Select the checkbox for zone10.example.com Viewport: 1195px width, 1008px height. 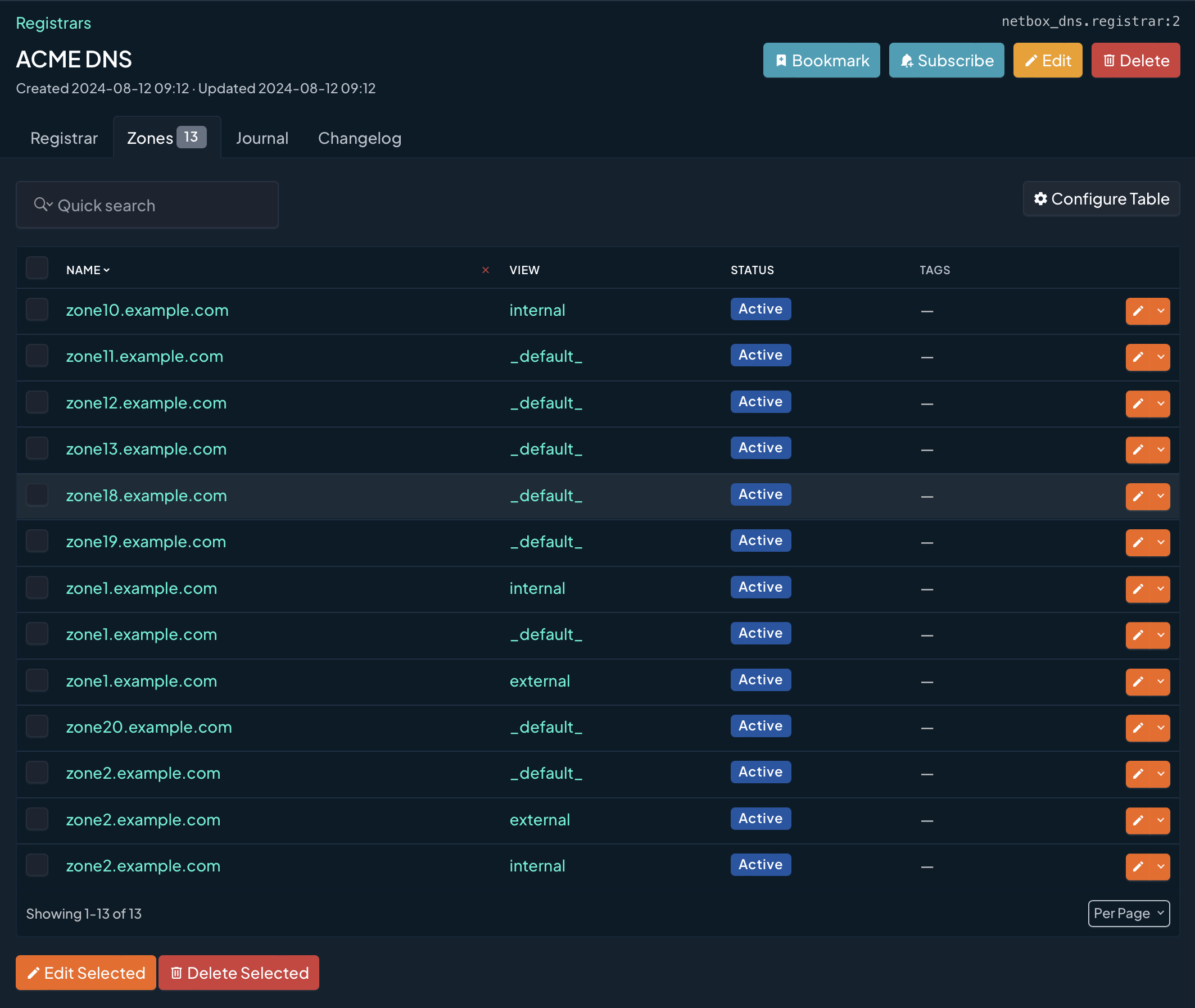point(37,309)
